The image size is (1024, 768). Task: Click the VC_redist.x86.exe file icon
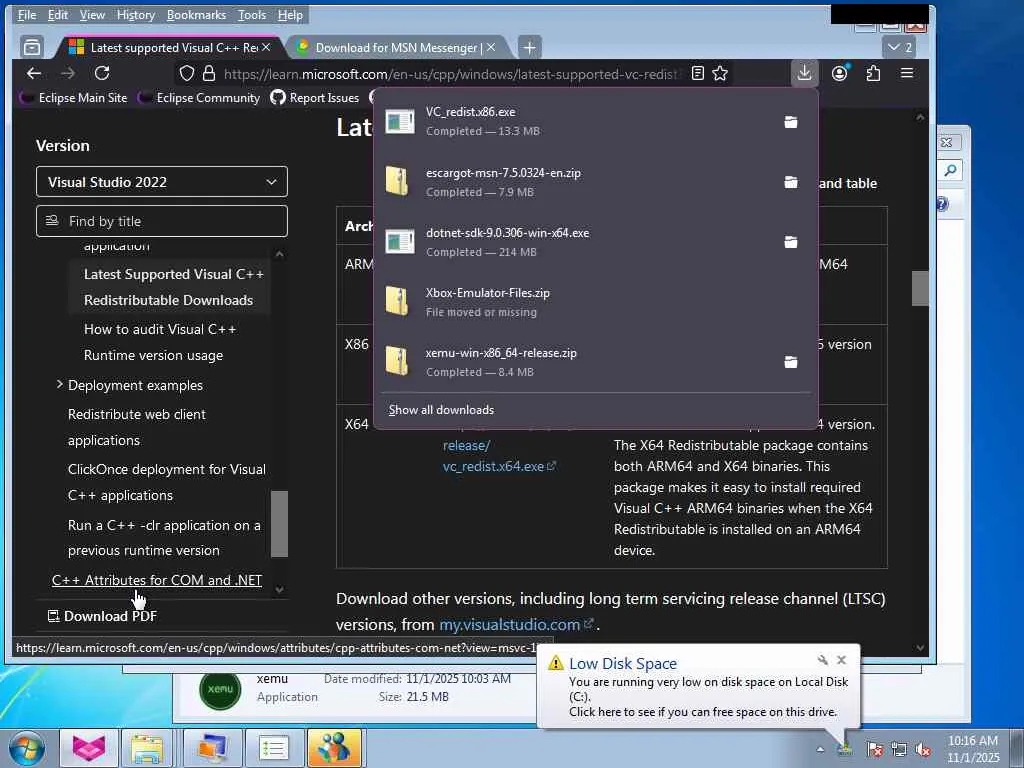tap(400, 121)
